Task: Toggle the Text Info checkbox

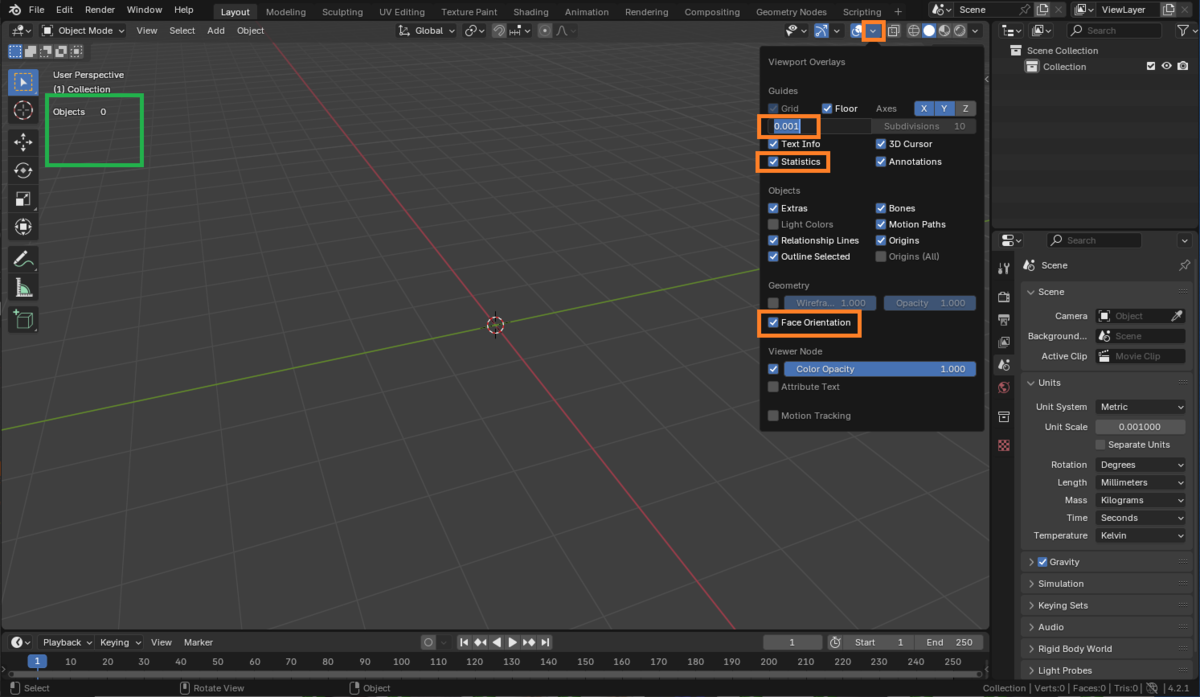Action: click(x=773, y=144)
